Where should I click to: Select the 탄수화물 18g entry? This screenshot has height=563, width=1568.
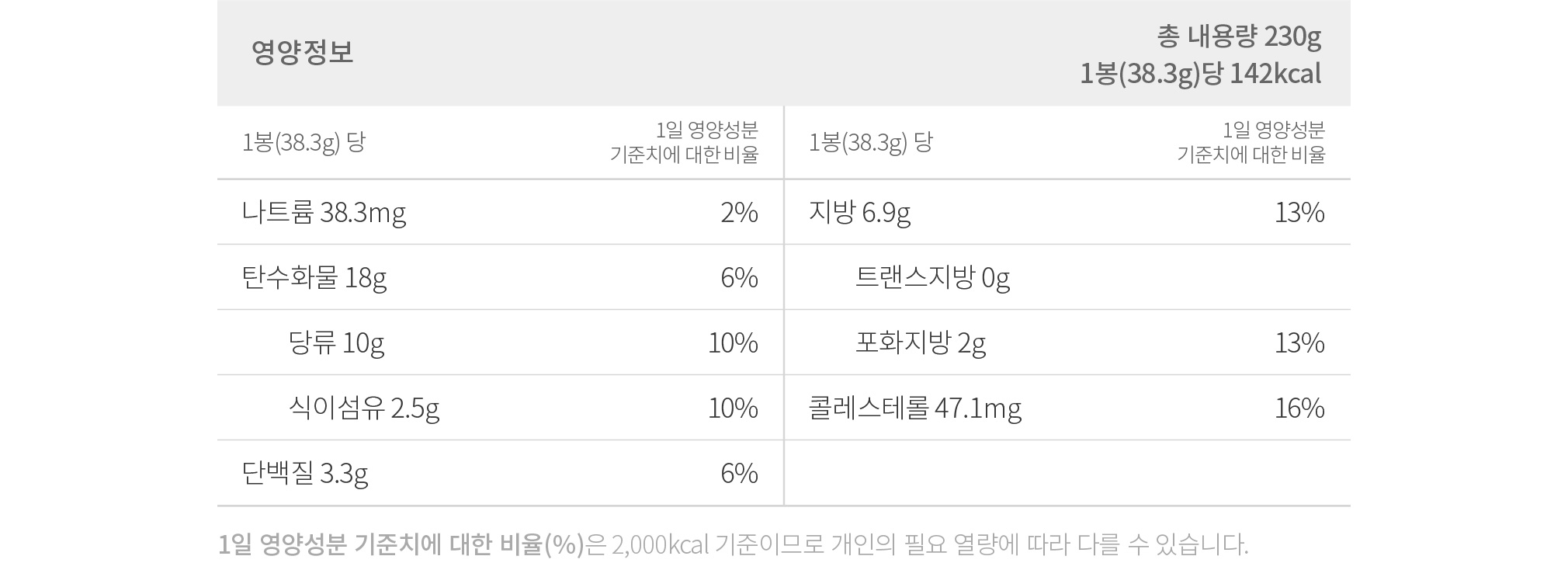click(x=500, y=277)
